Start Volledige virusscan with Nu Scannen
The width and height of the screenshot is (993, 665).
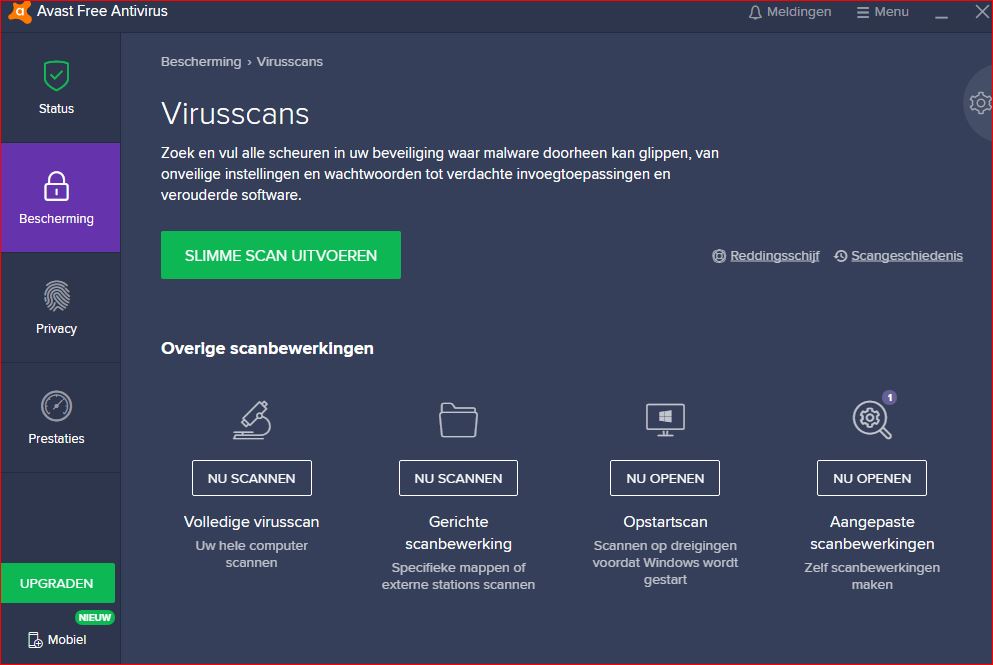[251, 478]
